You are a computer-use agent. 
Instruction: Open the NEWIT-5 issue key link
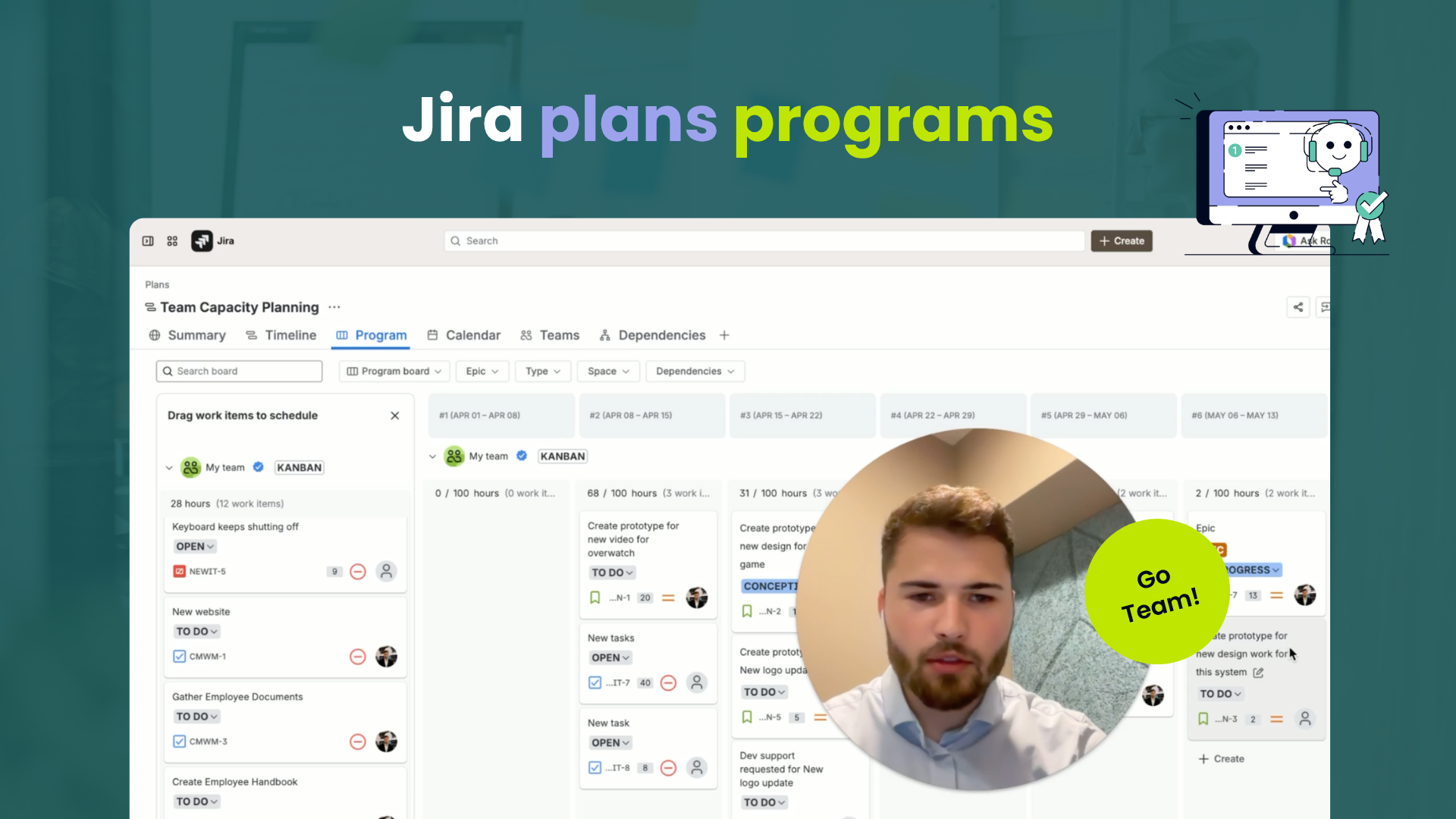tap(207, 571)
